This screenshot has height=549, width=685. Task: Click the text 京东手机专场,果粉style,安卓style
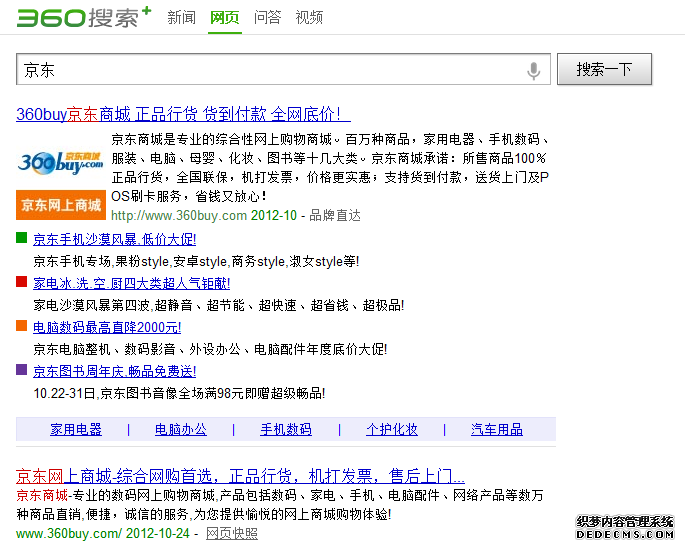point(196,262)
